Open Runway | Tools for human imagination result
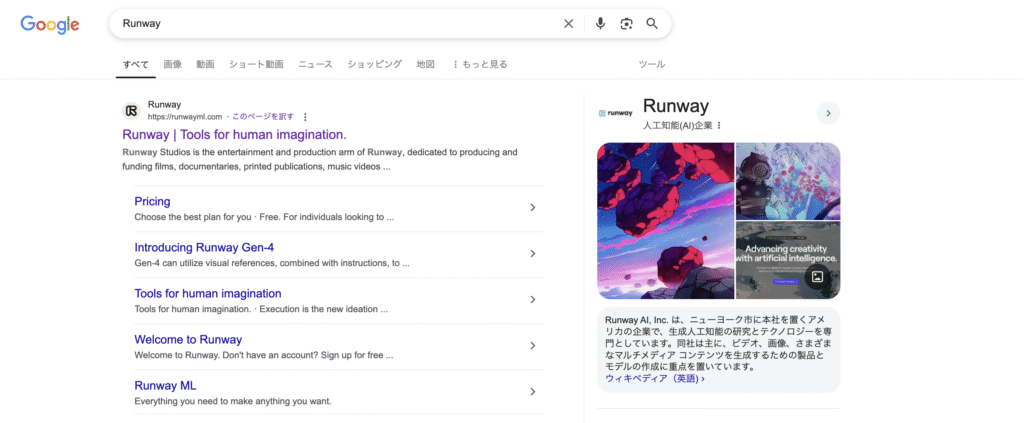The image size is (1024, 423). pyautogui.click(x=234, y=134)
